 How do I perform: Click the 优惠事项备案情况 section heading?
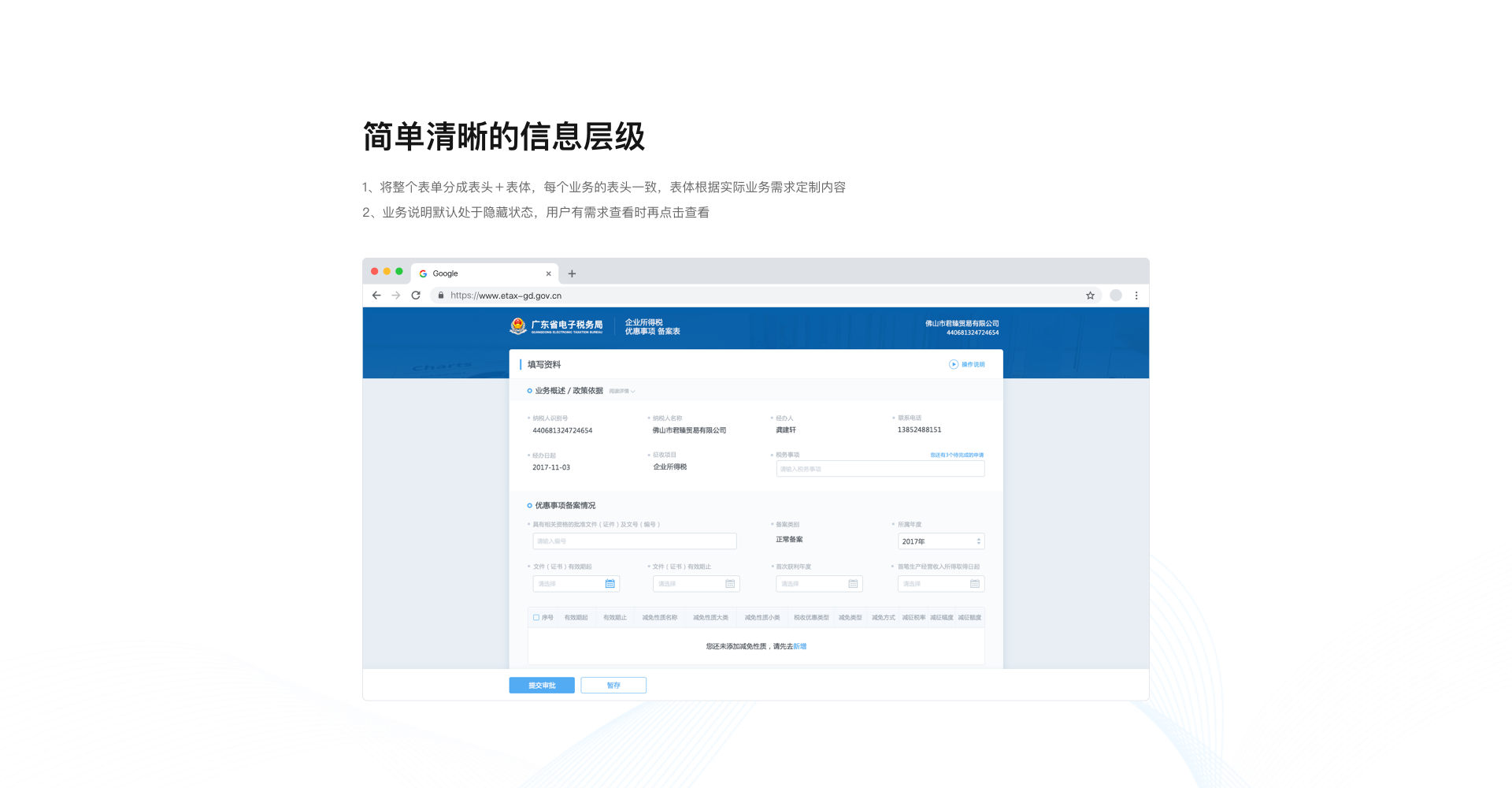[565, 506]
